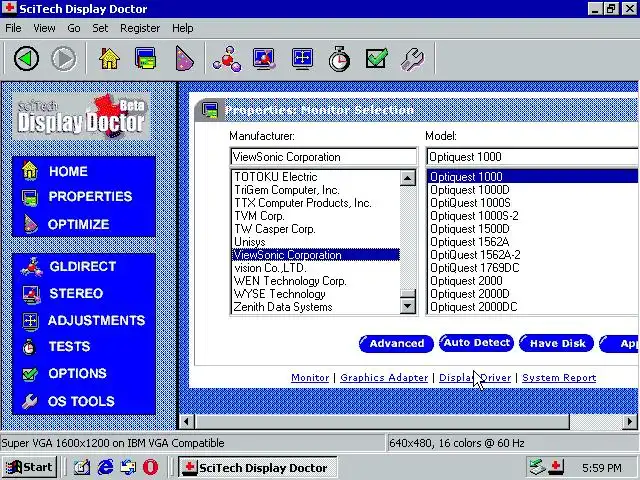Open the Set menu

click(x=100, y=28)
